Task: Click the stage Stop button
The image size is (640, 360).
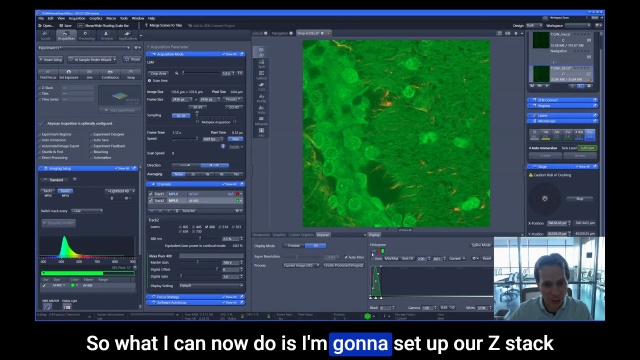Action: 580,199
